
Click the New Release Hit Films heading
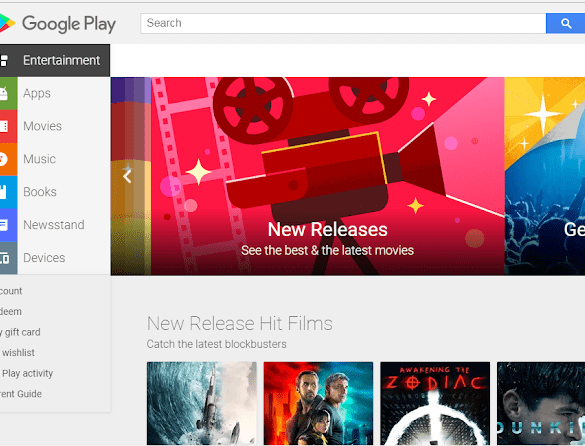[x=240, y=323]
